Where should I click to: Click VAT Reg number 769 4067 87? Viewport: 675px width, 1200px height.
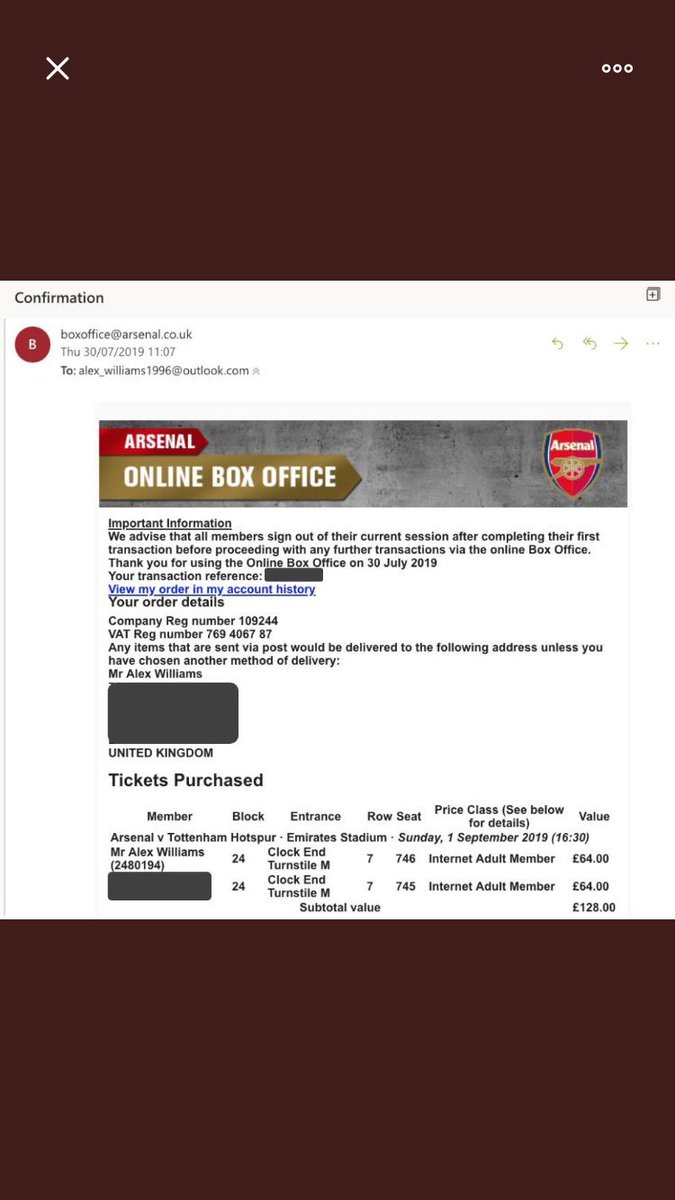(x=190, y=634)
